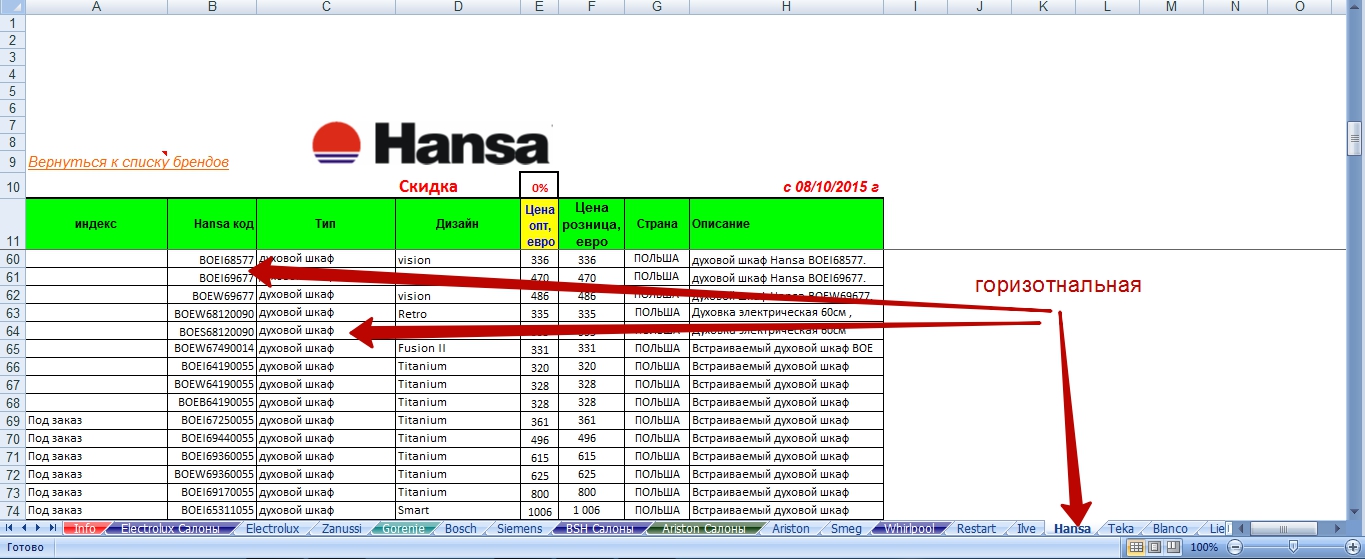The image size is (1365, 559).
Task: Open the Info sheet tab
Action: tap(85, 528)
